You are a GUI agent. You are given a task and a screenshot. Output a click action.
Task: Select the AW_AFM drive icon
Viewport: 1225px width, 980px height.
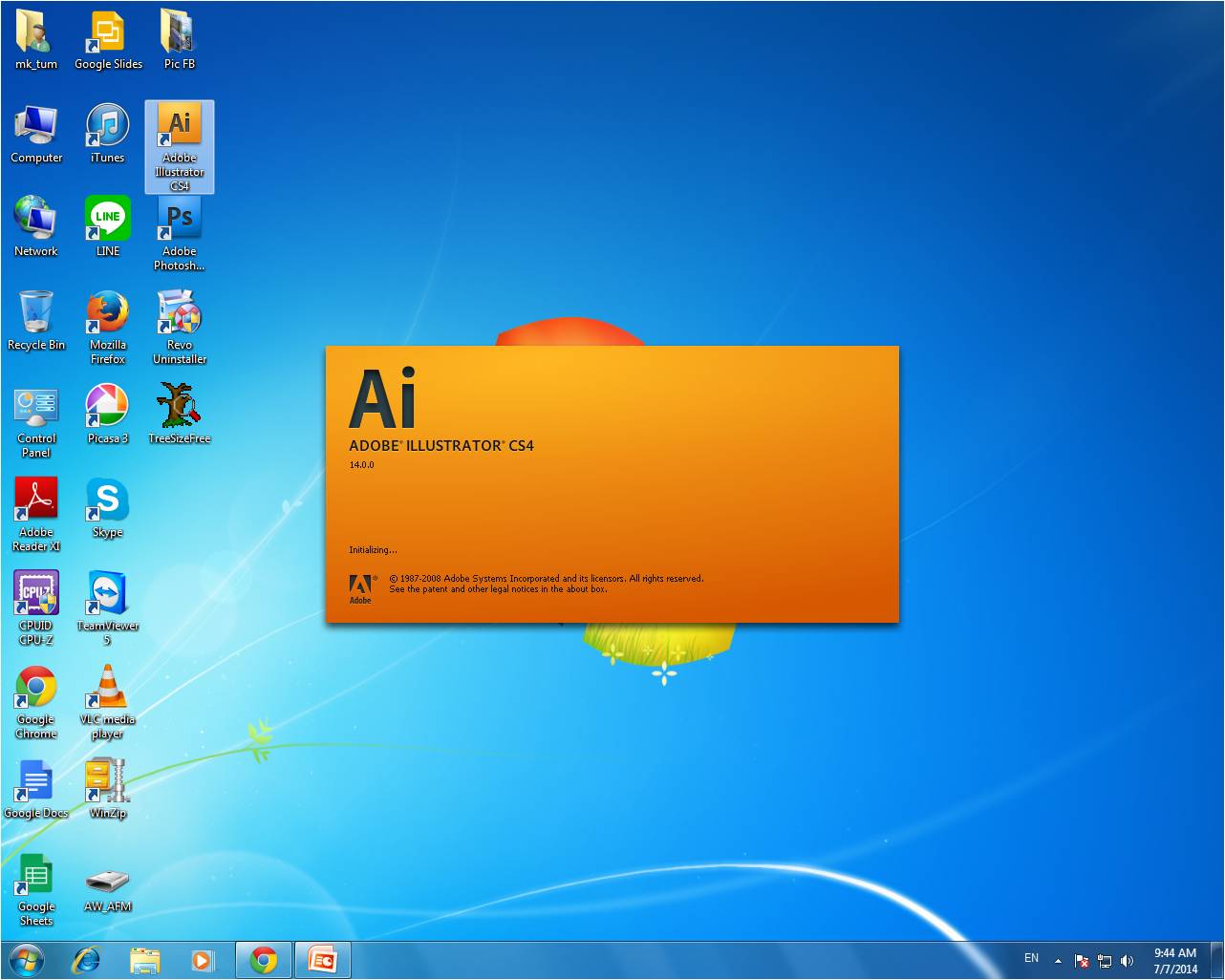pos(108,889)
